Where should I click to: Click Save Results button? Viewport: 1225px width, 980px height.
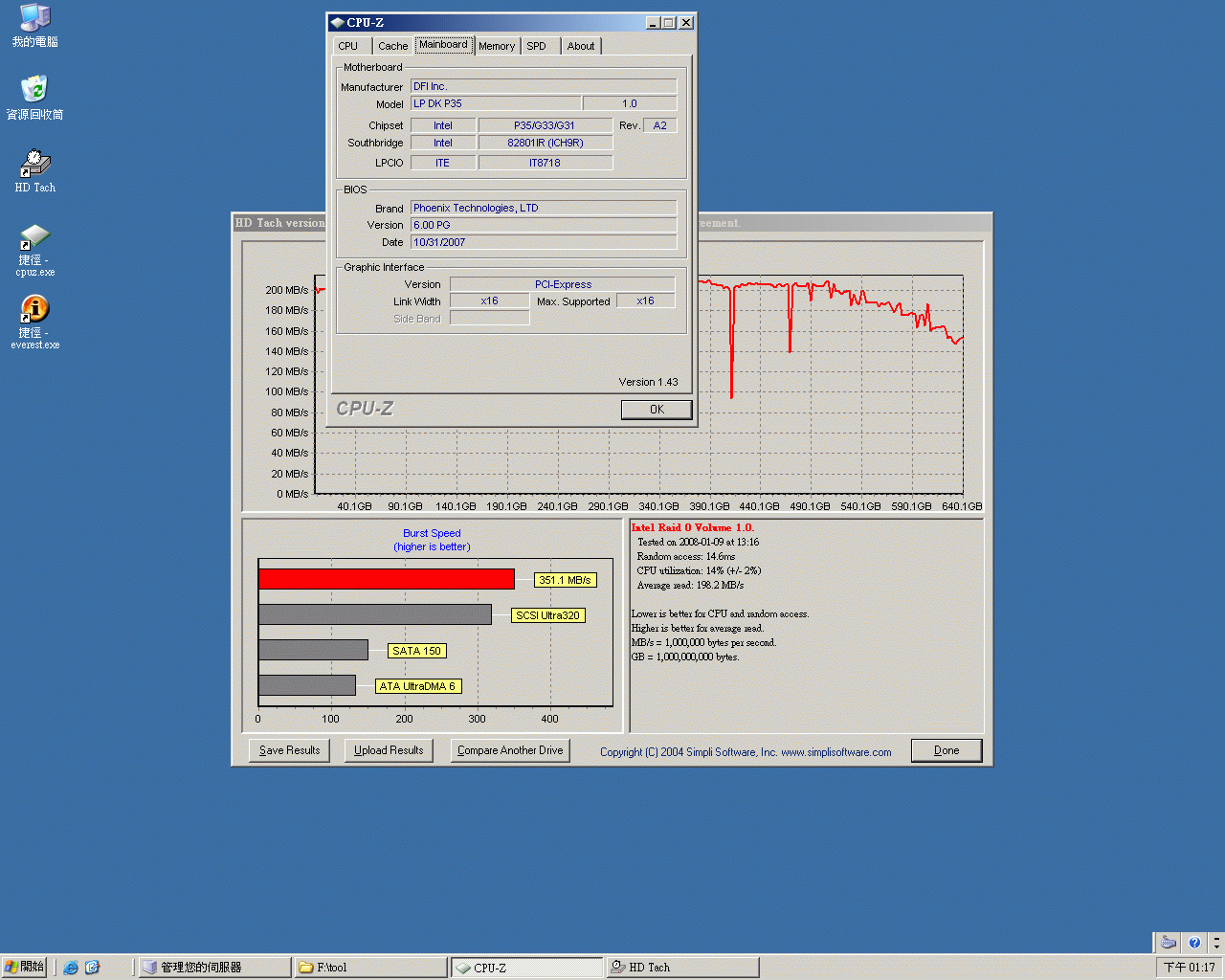coord(289,750)
